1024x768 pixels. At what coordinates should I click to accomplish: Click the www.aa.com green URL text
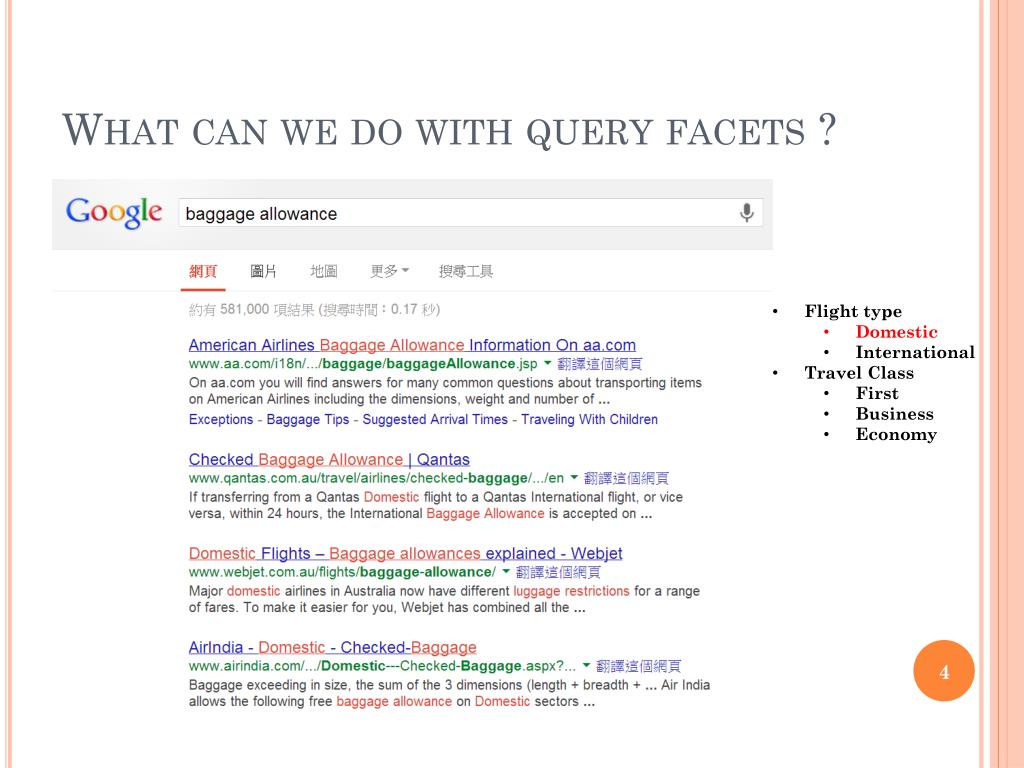pos(363,364)
